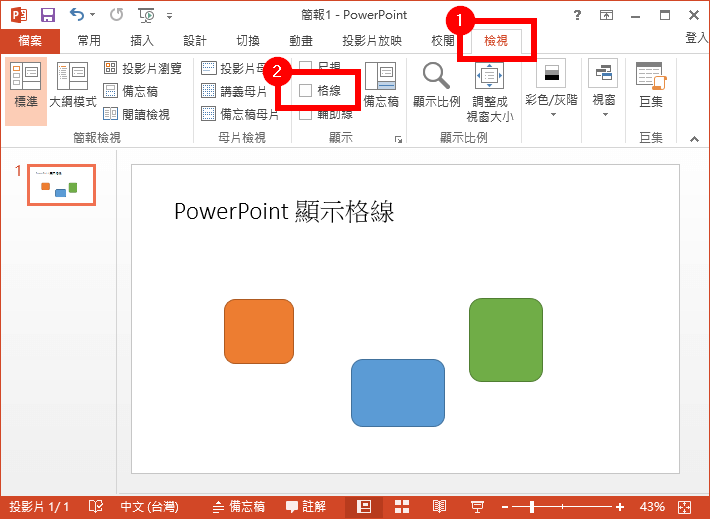The image size is (710, 519).
Task: Open the Undo history dropdown arrow
Action: pyautogui.click(x=92, y=15)
